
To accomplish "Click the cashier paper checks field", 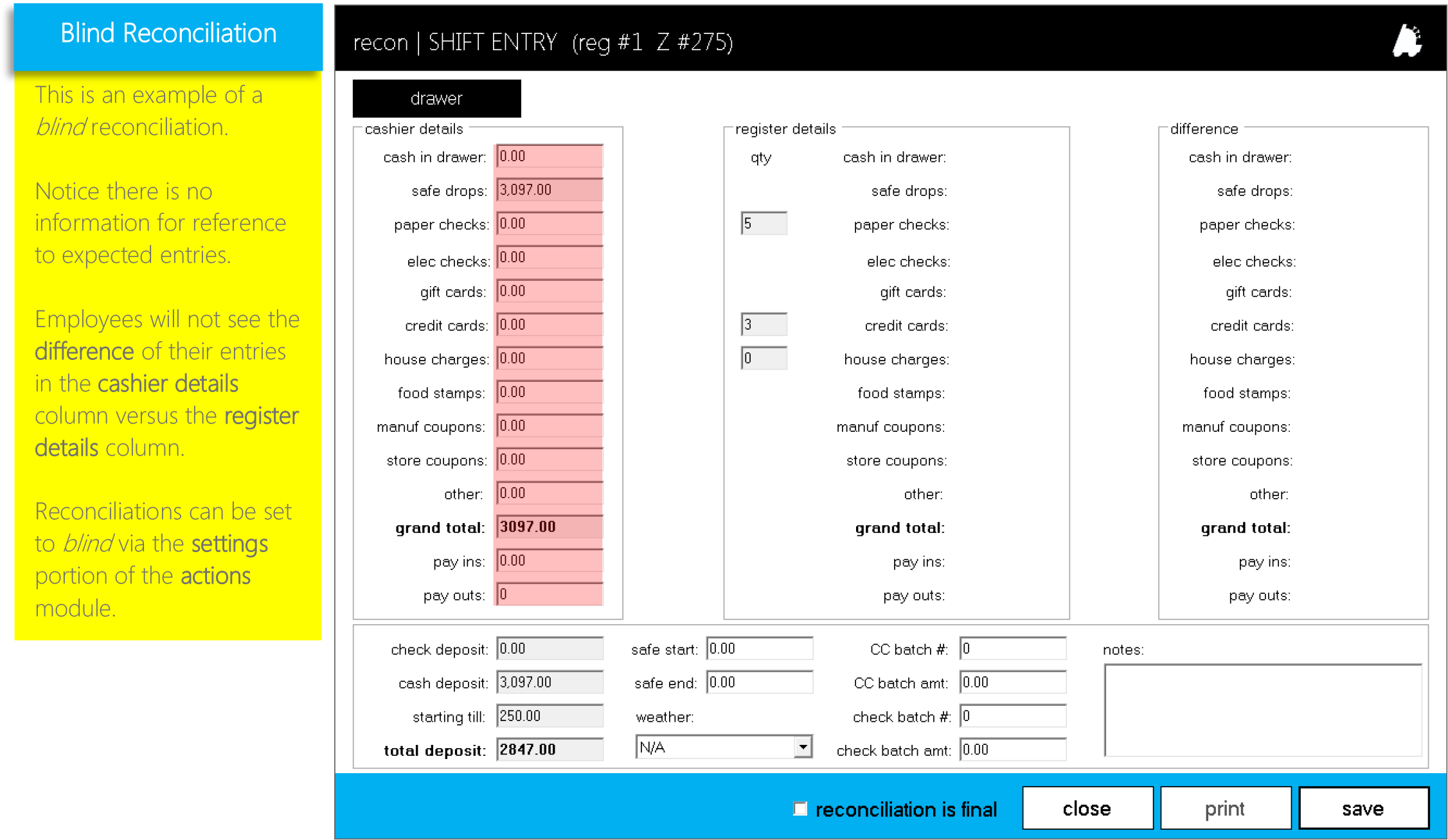I will coord(550,224).
